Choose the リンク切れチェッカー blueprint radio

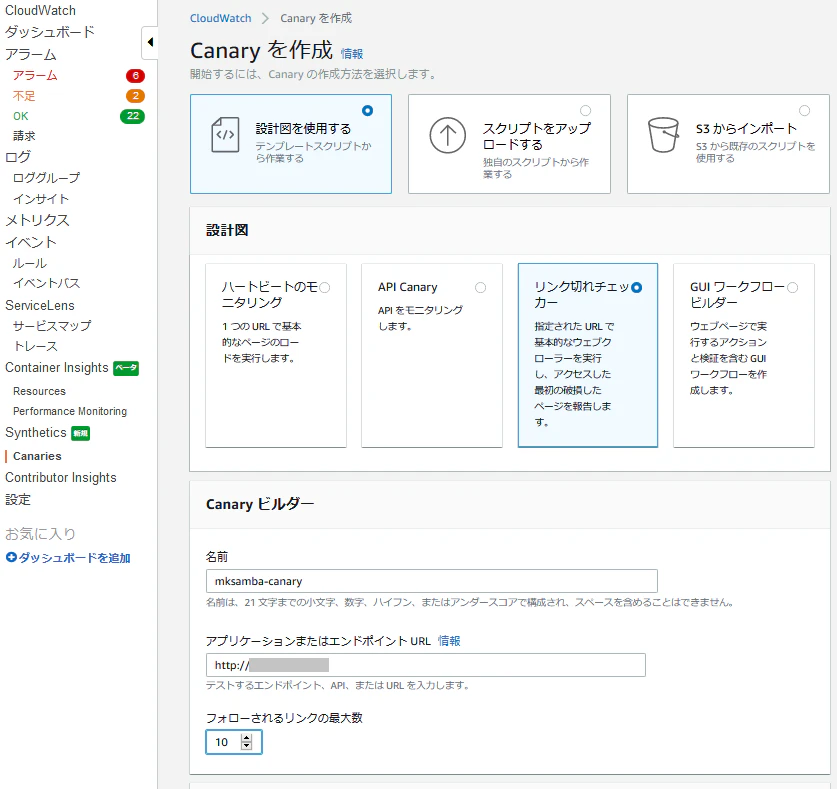(636, 288)
